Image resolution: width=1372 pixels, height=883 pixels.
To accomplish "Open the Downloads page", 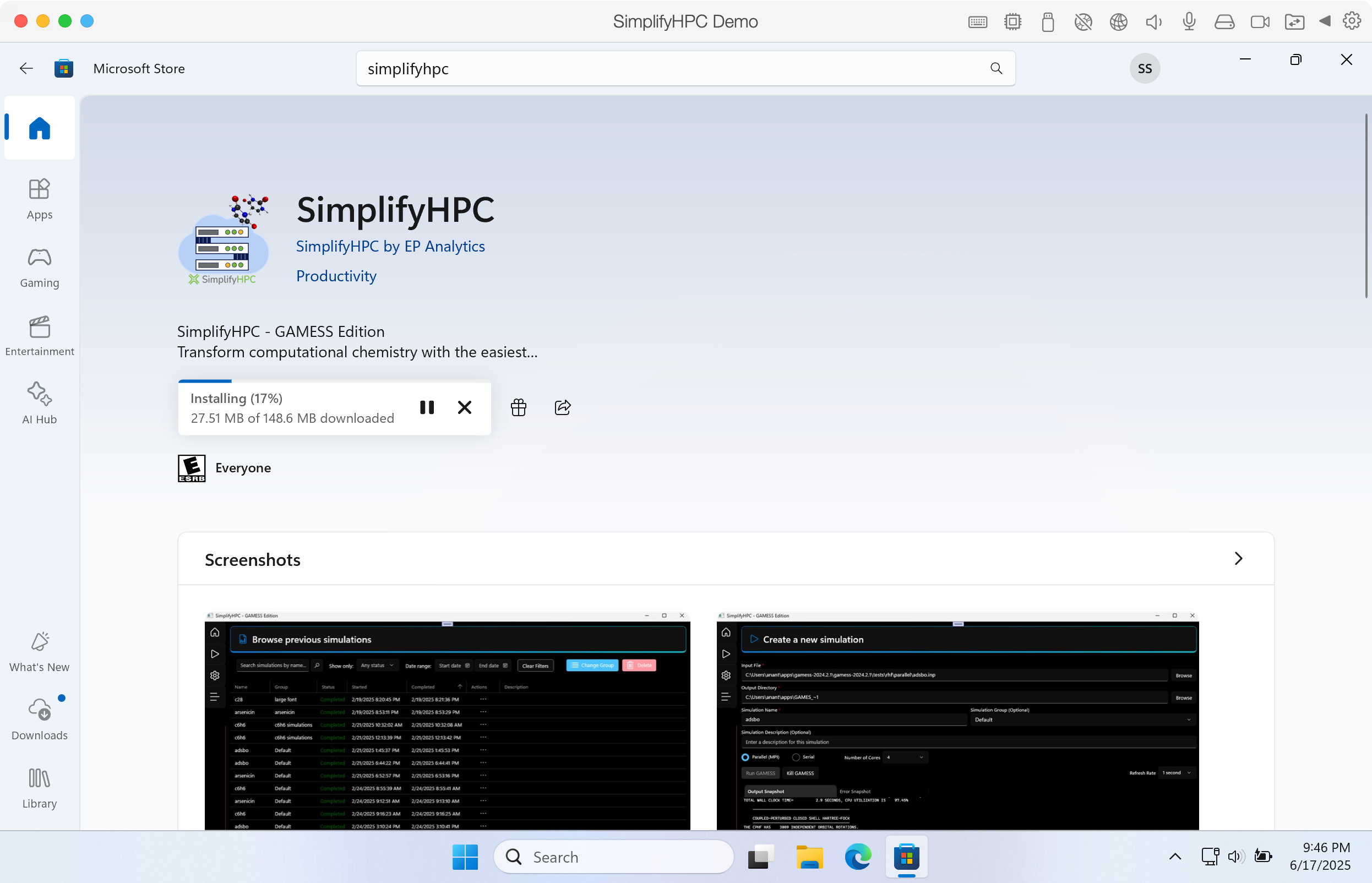I will click(40, 719).
